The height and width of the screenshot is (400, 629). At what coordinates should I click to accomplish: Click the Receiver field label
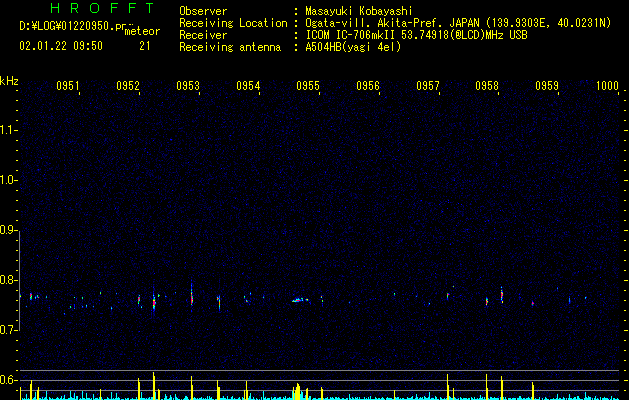(203, 35)
